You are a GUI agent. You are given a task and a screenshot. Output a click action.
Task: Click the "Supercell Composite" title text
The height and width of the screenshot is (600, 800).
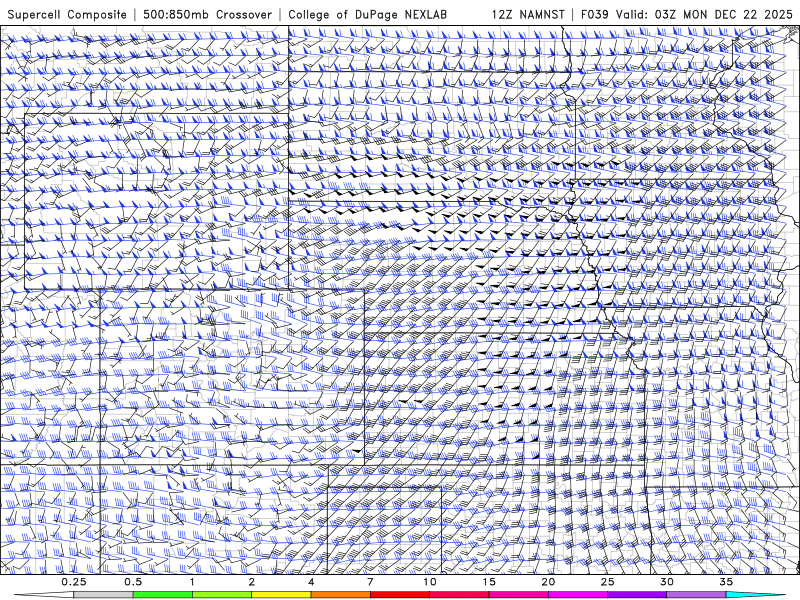coord(67,14)
